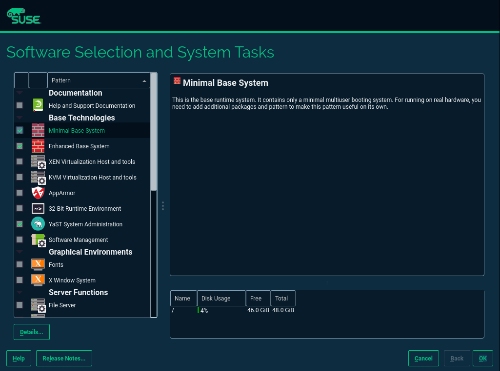Viewport: 500px width, 371px height.
Task: Click the 4% disk usage bar
Action: [221, 310]
